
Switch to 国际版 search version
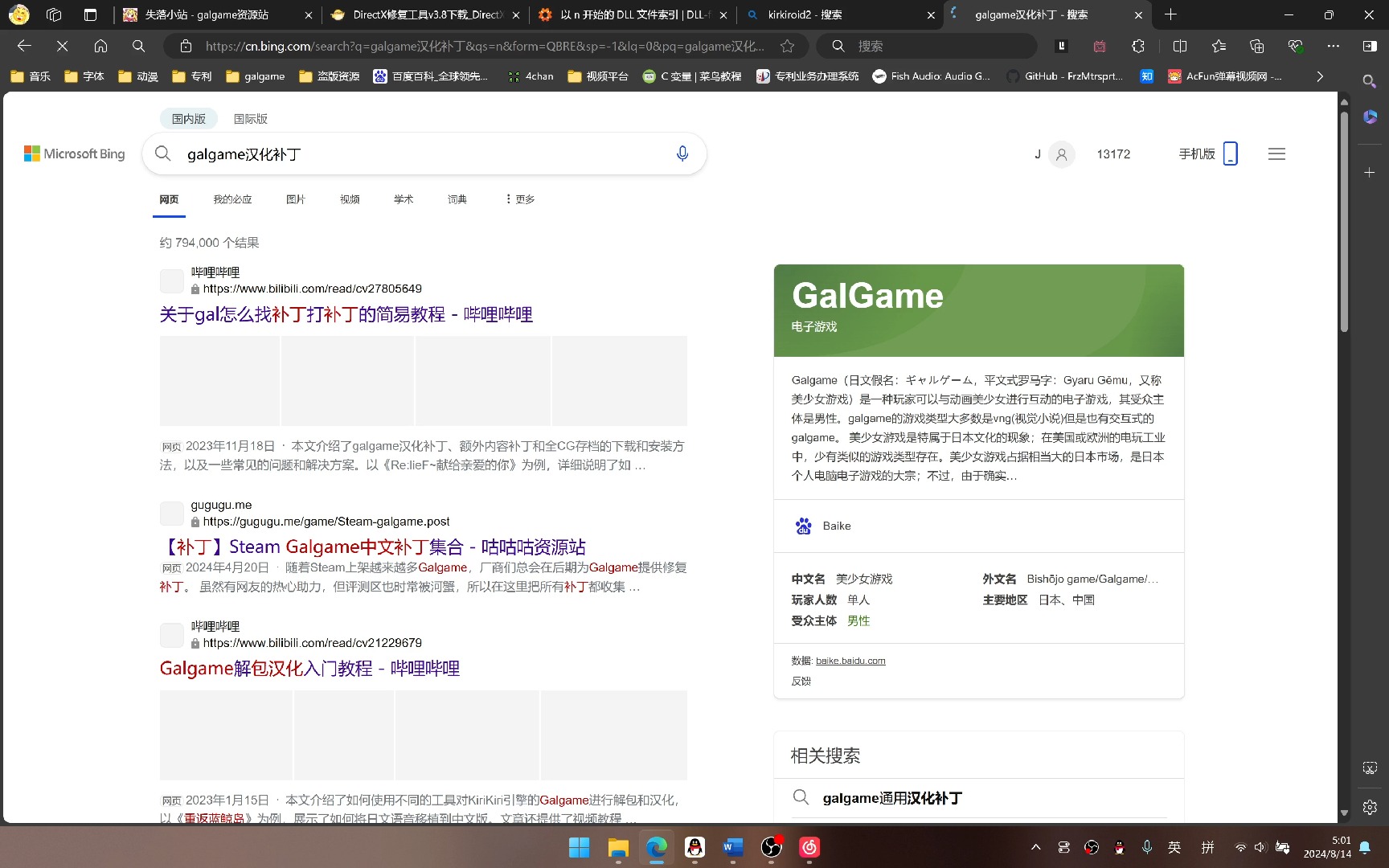(x=251, y=119)
